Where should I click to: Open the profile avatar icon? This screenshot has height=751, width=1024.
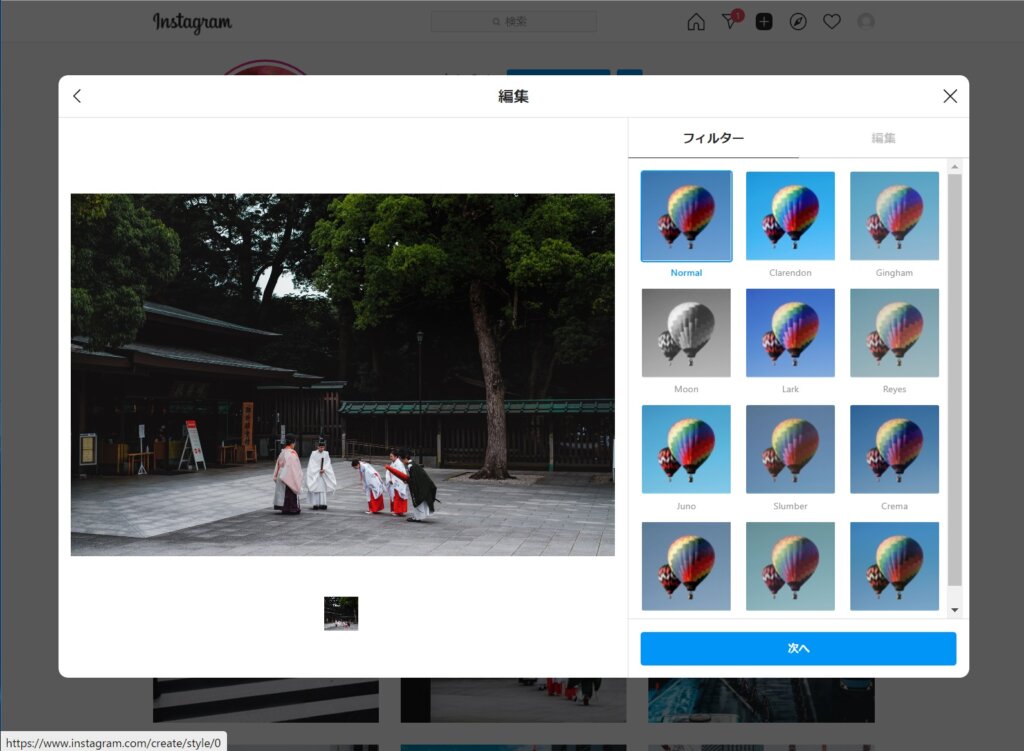coord(866,22)
